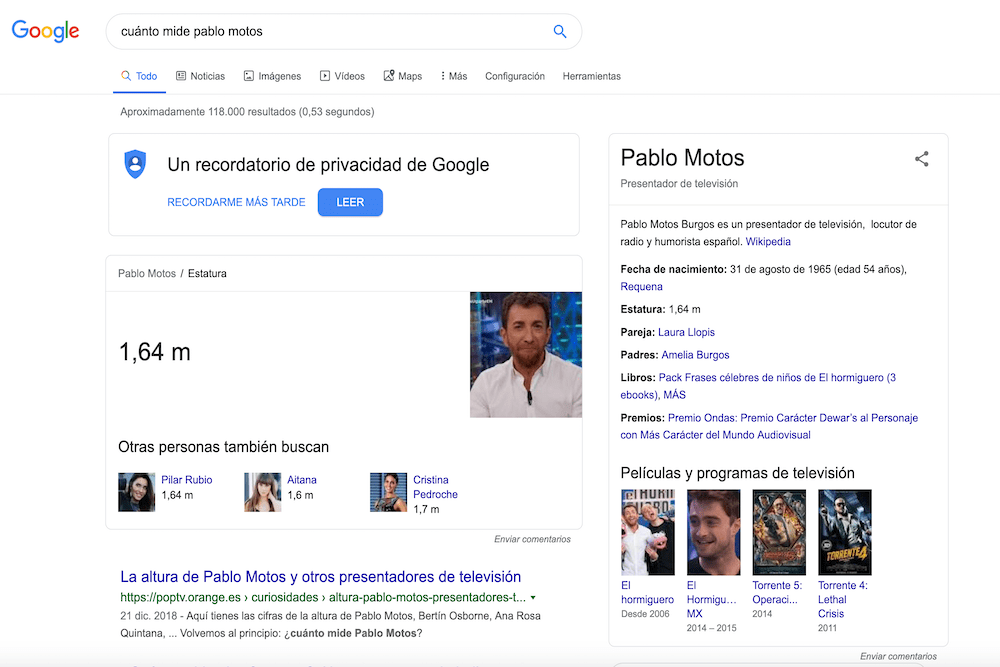Click the share icon in Pablo Motos panel

click(x=921, y=158)
